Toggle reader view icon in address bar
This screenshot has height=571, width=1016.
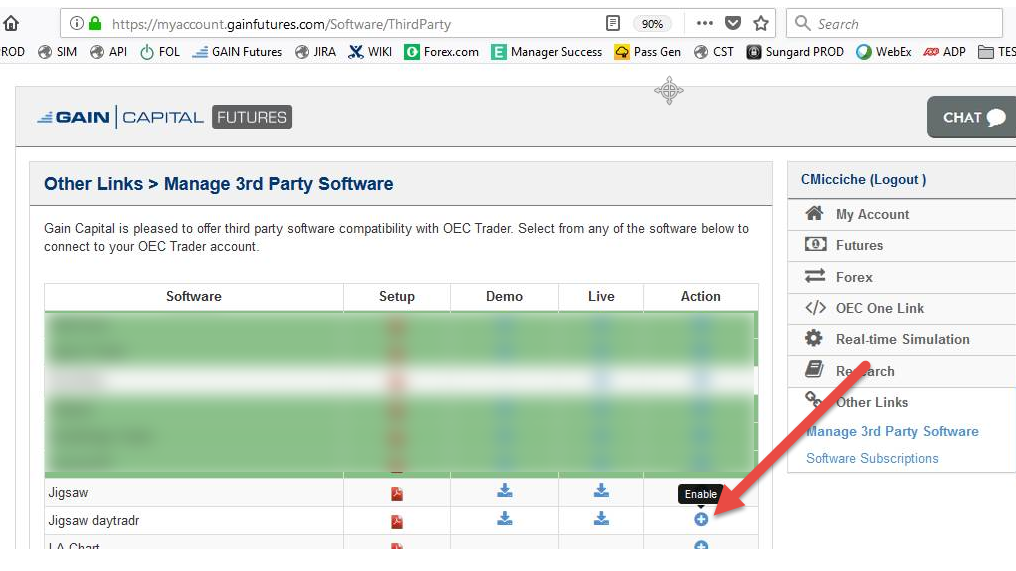click(612, 24)
